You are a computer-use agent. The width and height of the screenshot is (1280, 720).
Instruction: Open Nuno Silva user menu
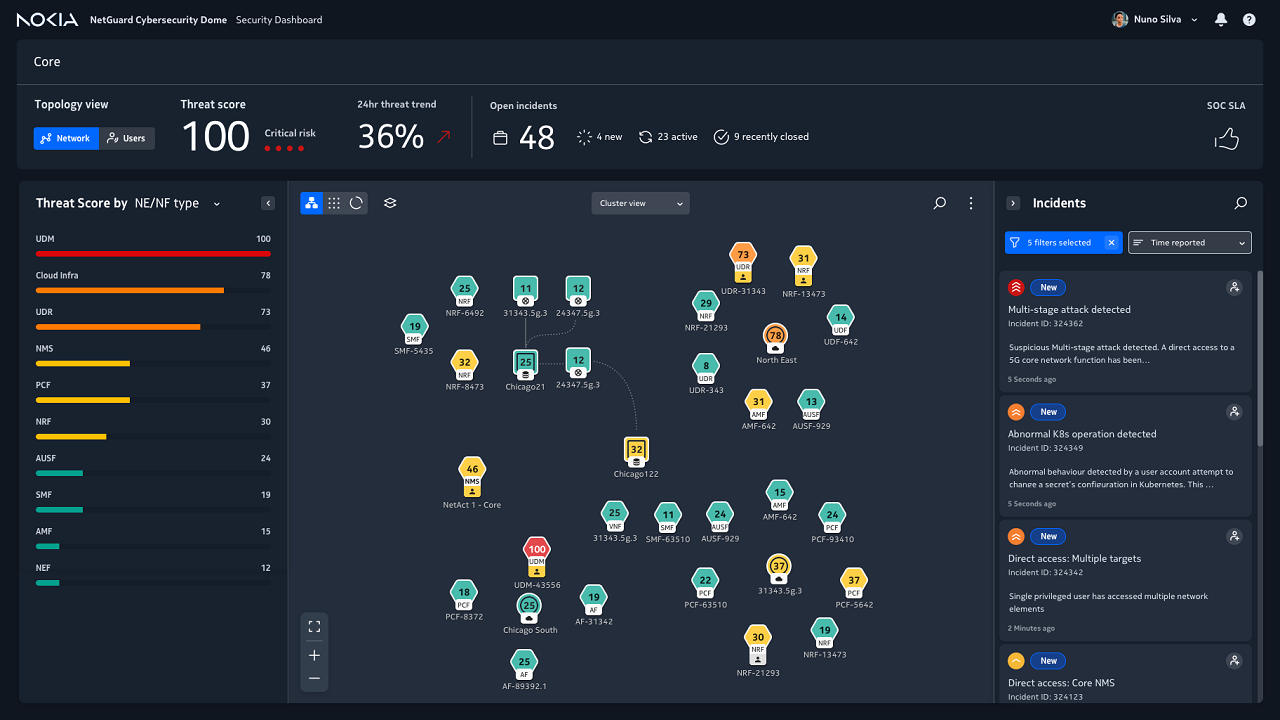click(1154, 20)
